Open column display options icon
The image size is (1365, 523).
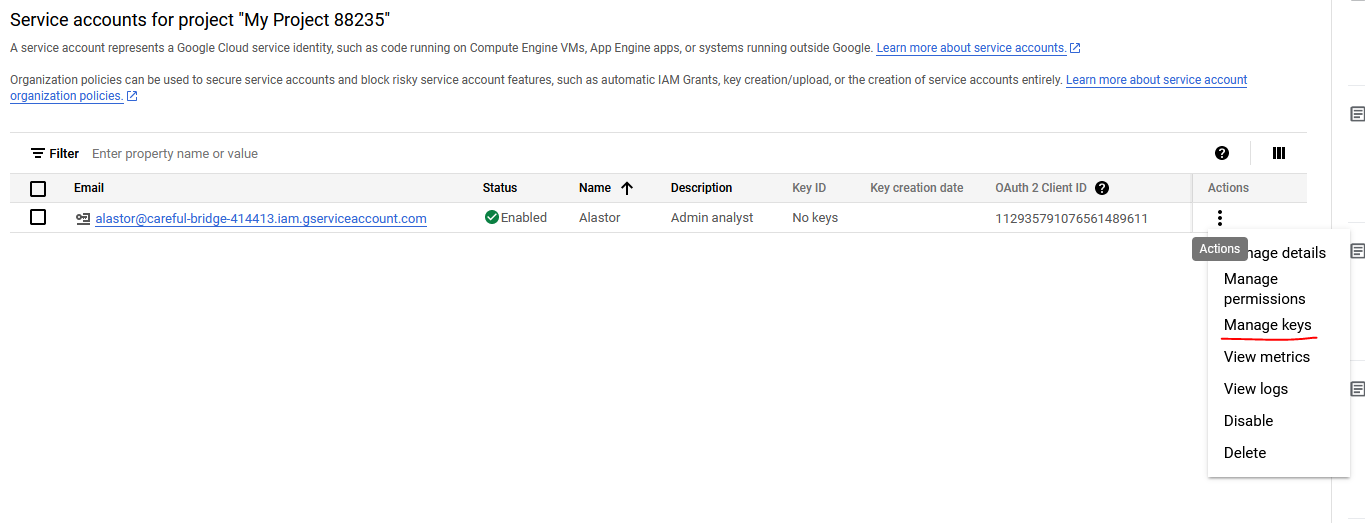[1278, 153]
